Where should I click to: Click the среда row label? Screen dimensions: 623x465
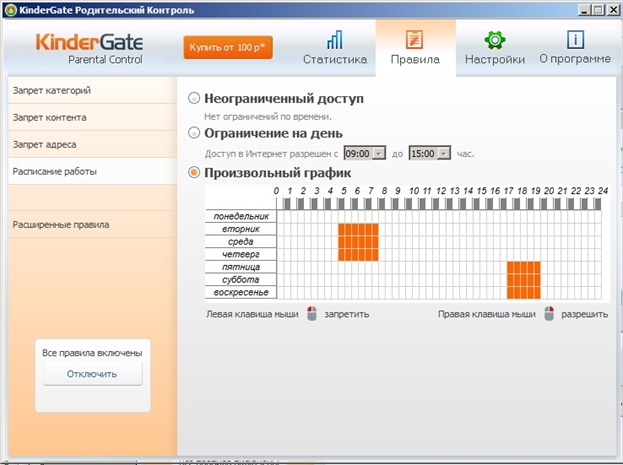(x=241, y=242)
